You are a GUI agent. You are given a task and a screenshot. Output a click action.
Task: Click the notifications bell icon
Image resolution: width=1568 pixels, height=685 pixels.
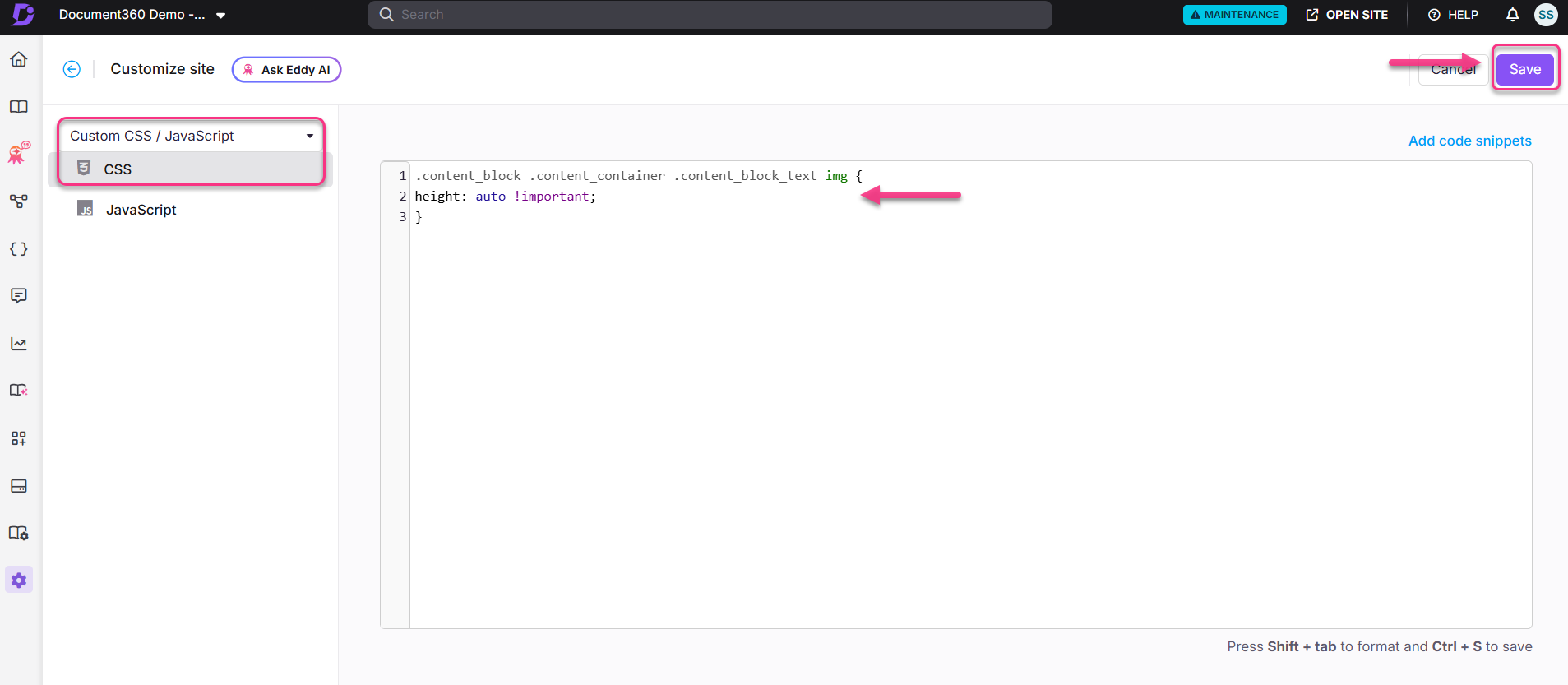click(x=1512, y=15)
